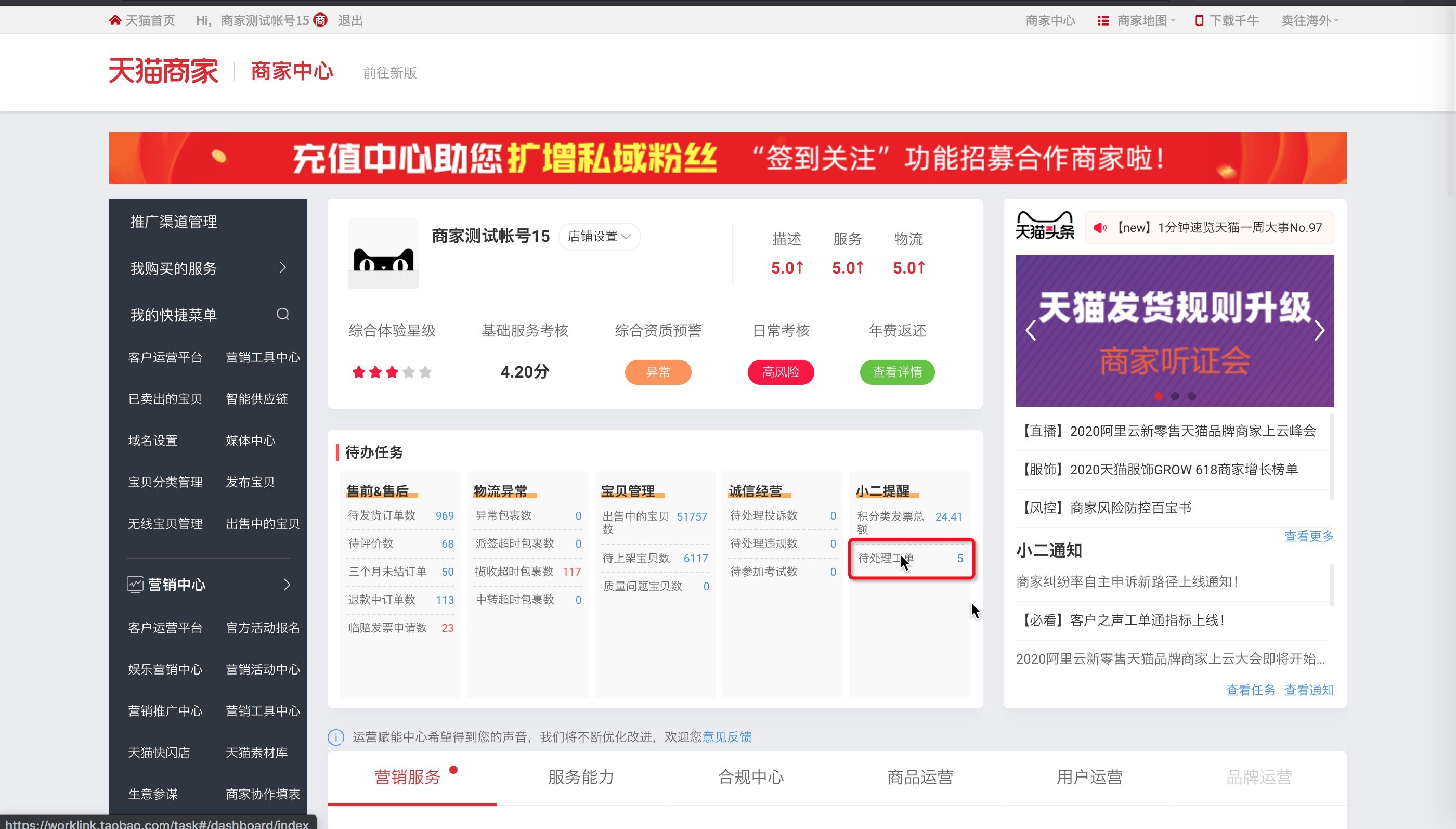Open 智能供应链 sidebar item

point(257,399)
